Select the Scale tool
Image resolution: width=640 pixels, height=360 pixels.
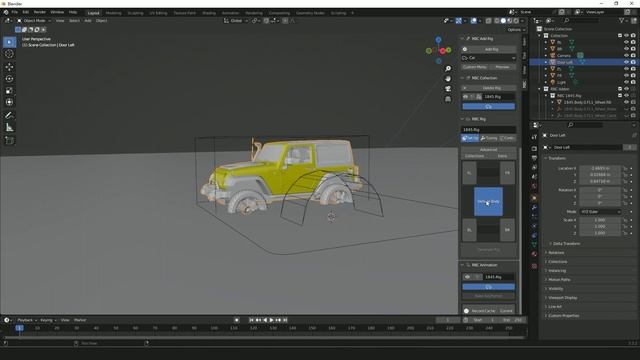(9, 91)
